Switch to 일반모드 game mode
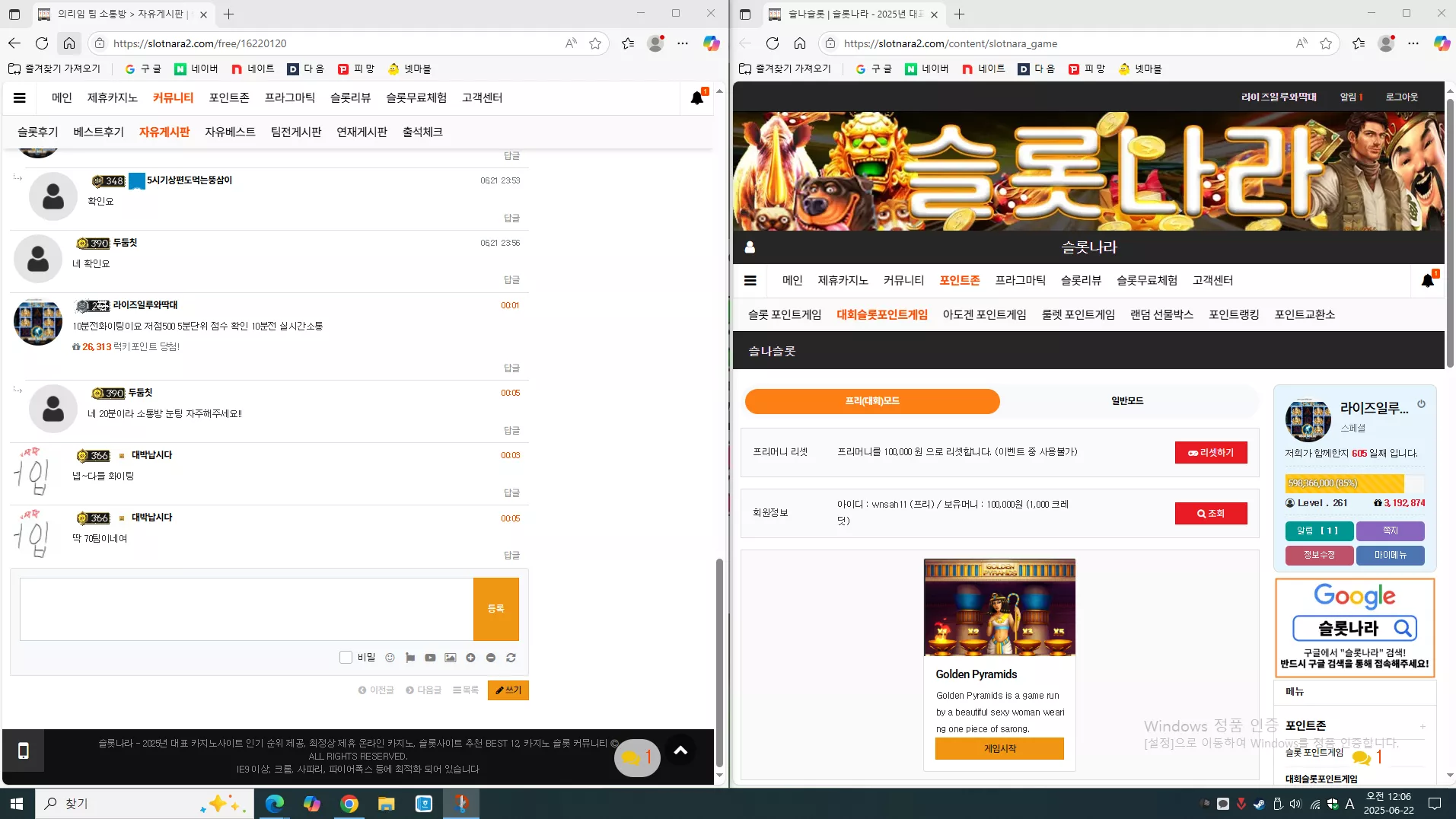The height and width of the screenshot is (819, 1456). tap(1127, 401)
